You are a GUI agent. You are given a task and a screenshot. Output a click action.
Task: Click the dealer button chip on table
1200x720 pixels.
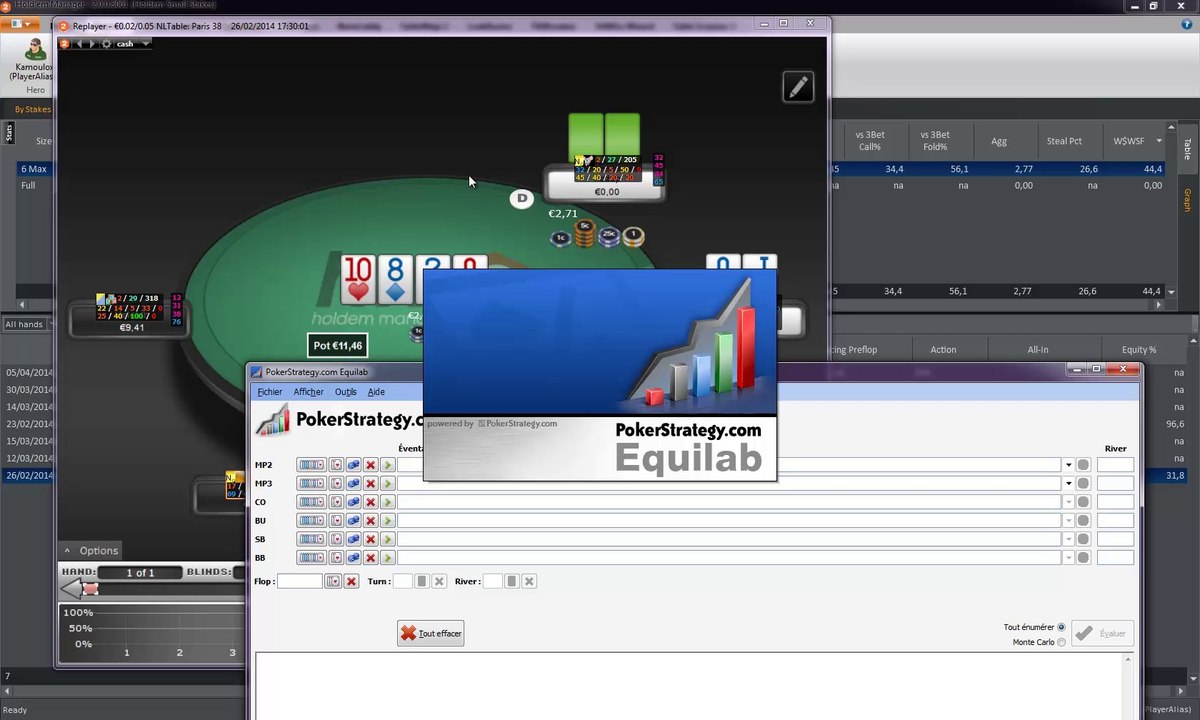(521, 199)
